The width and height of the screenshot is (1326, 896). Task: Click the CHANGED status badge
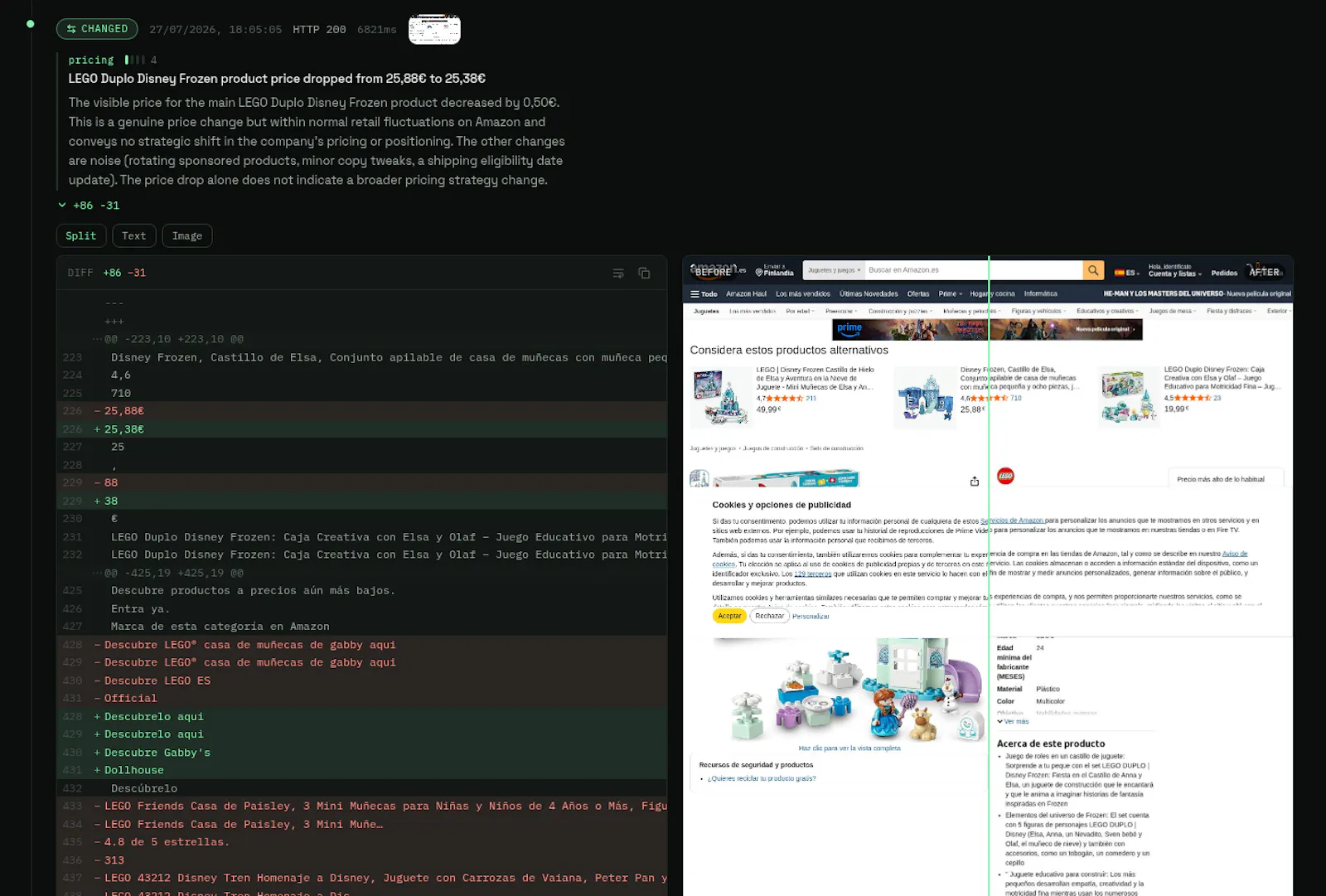(x=97, y=29)
